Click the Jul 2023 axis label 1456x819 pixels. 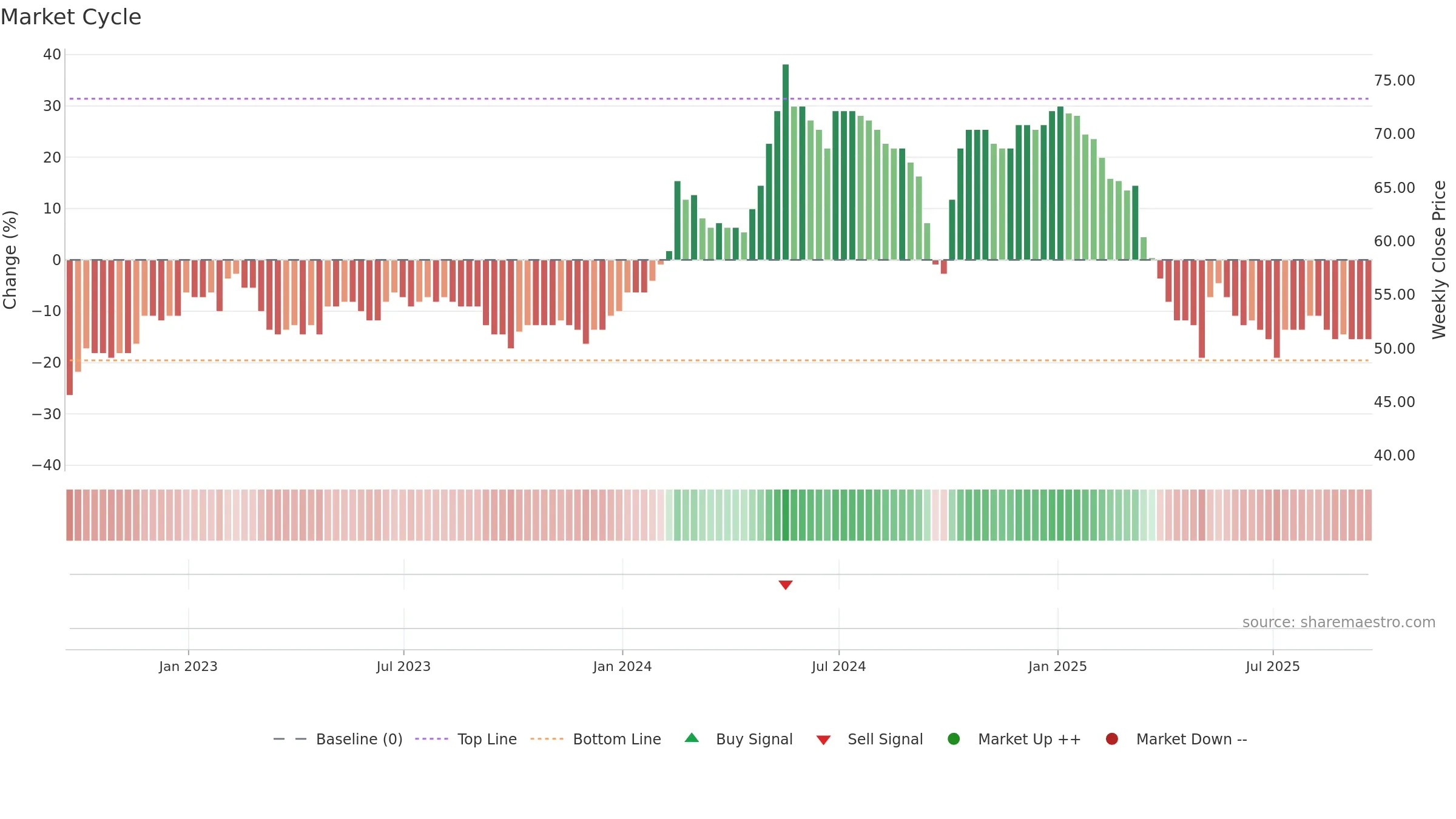point(403,666)
